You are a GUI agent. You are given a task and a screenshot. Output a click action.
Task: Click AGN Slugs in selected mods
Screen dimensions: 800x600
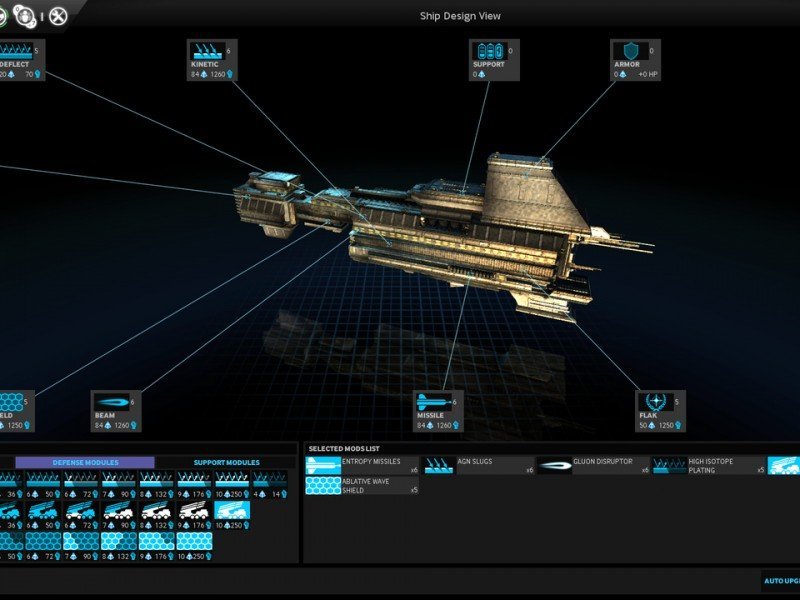pos(478,465)
